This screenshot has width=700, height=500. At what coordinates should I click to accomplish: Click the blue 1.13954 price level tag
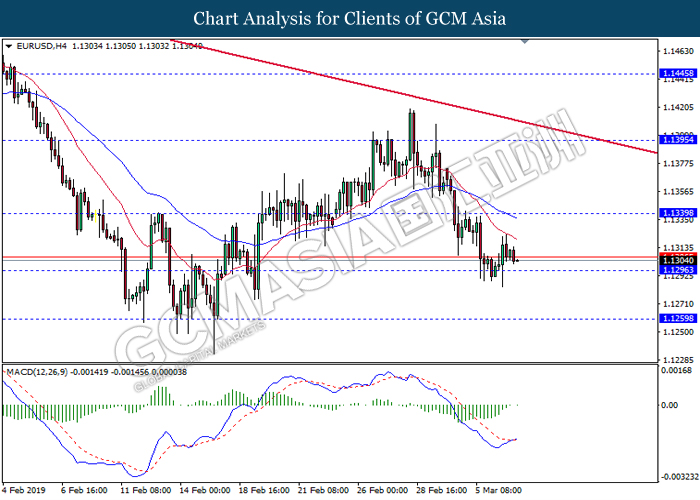678,140
